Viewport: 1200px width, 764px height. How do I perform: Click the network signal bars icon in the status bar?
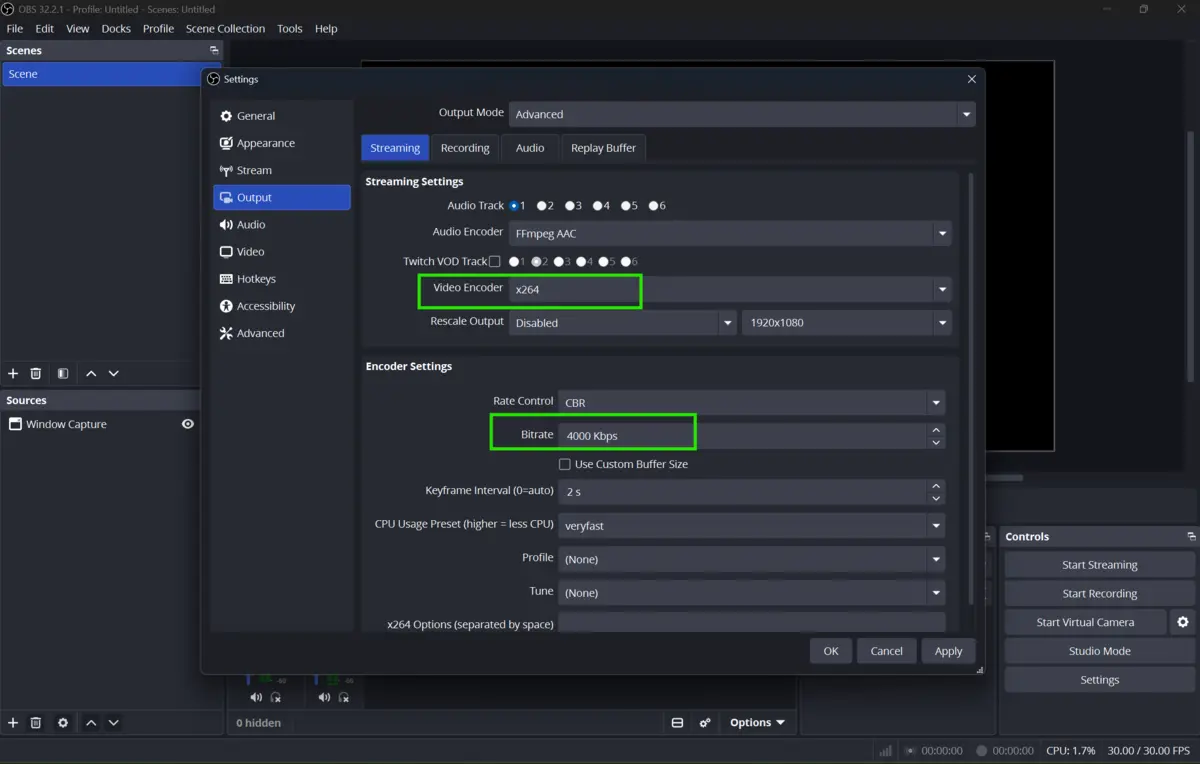click(885, 750)
